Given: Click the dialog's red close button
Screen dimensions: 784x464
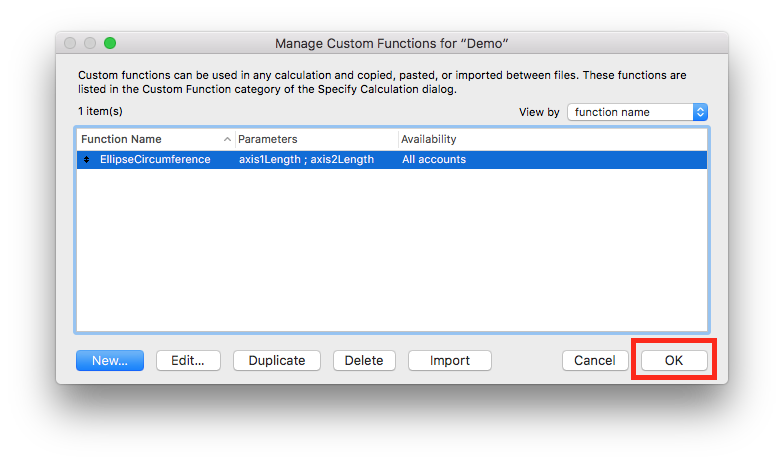Looking at the screenshot, I should [x=70, y=43].
